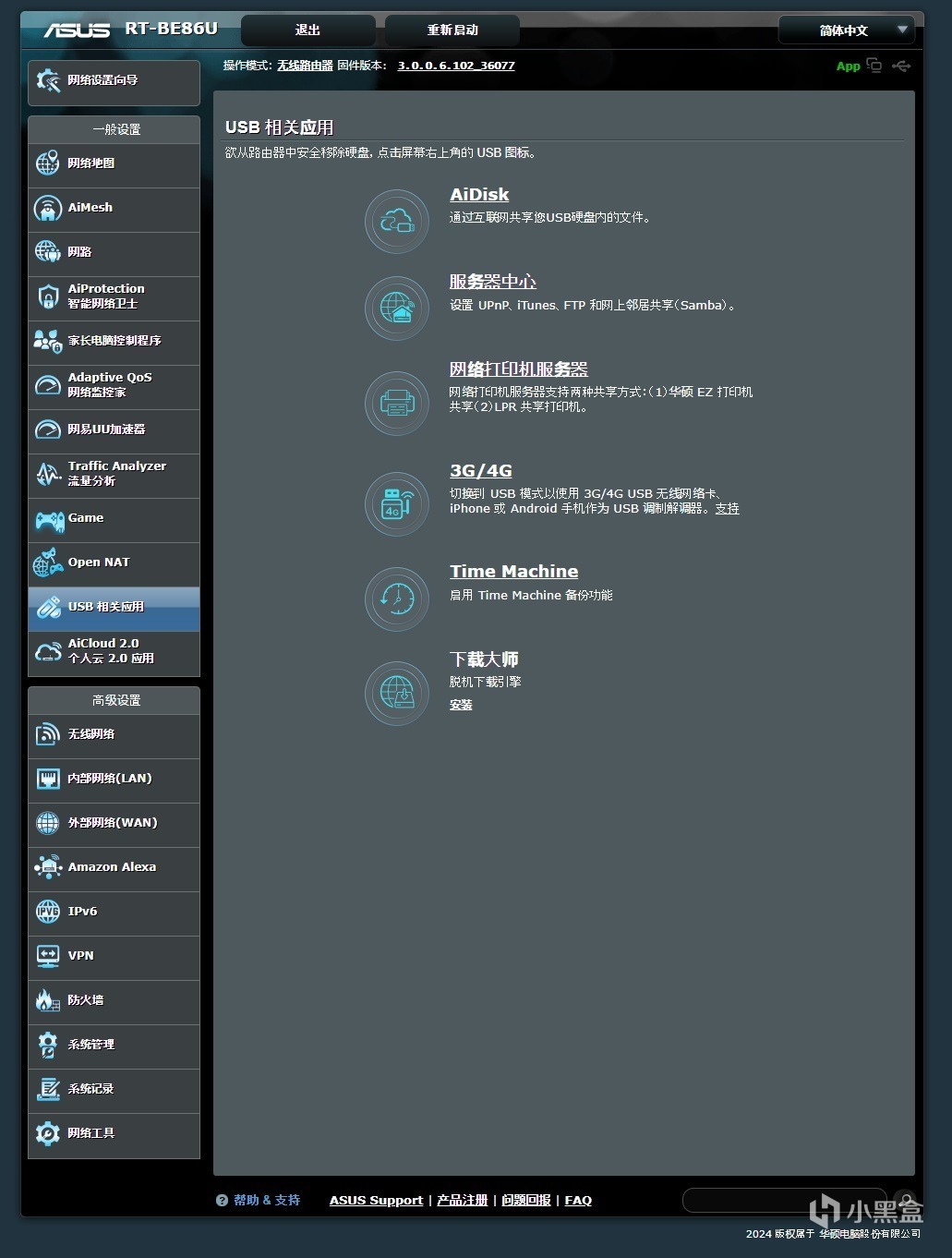
Task: Open the 简体中文 language dropdown
Action: [847, 30]
